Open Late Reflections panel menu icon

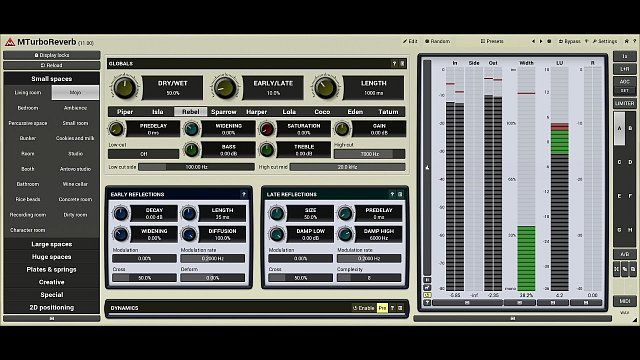coord(400,194)
